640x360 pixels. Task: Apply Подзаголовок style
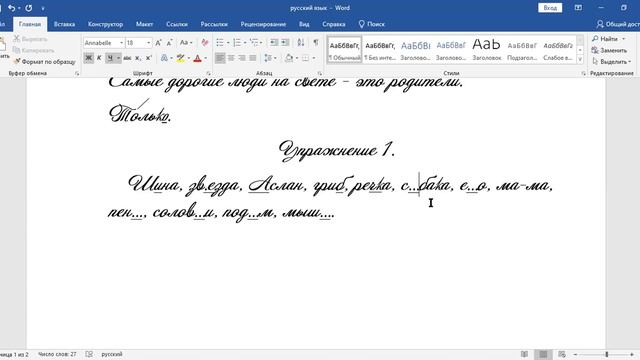tap(522, 50)
